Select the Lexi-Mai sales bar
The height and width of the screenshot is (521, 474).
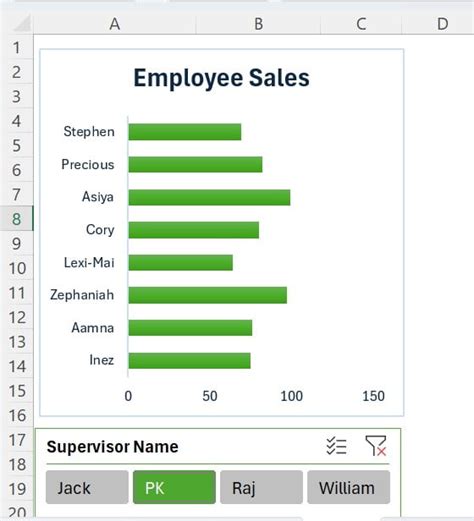click(x=181, y=263)
